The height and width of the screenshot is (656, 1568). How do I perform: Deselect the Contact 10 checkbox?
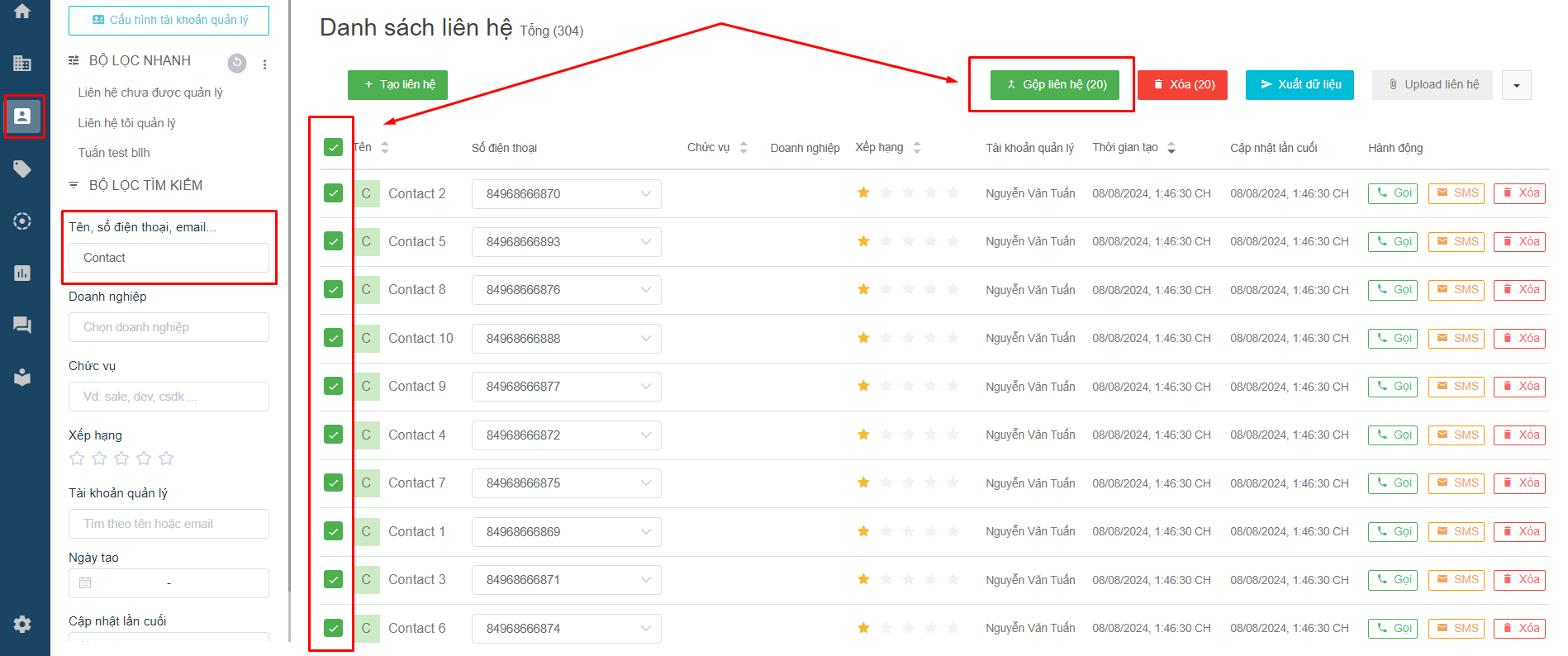[x=333, y=338]
